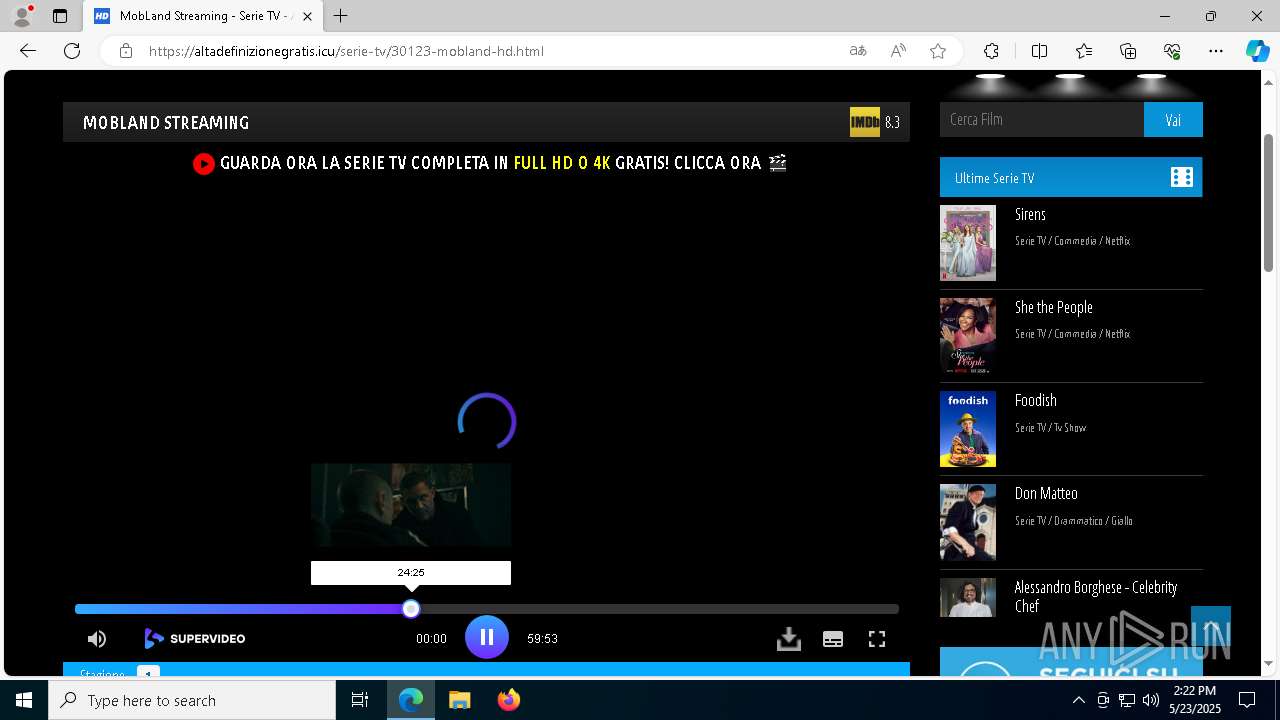Go back with the browser back arrow

(x=28, y=51)
